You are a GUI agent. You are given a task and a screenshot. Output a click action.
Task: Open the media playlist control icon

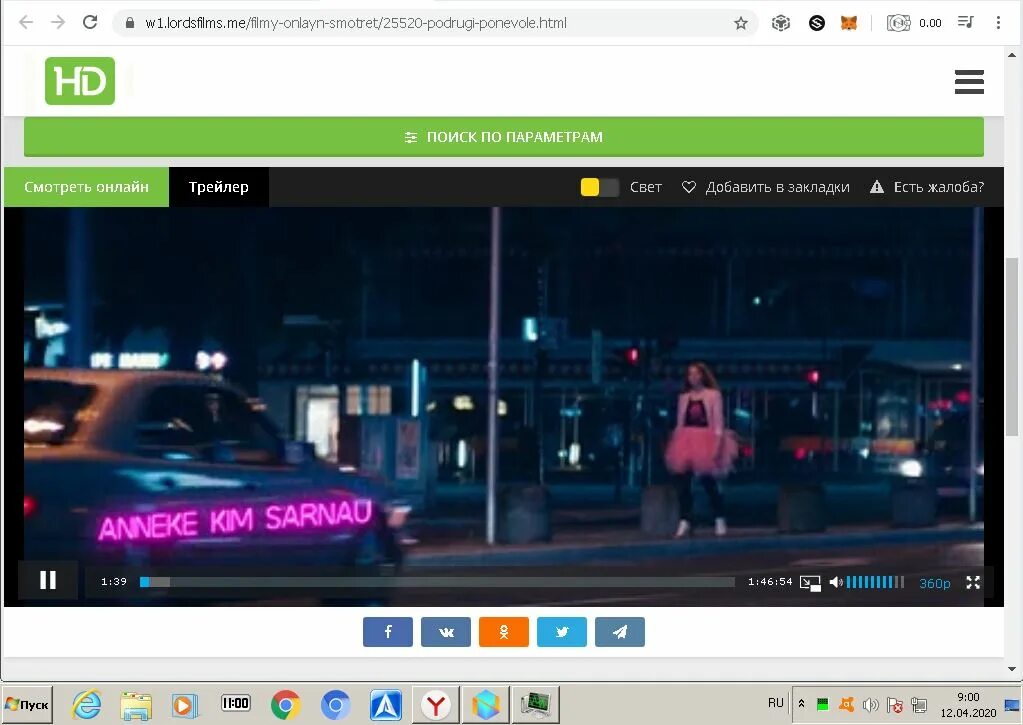point(966,23)
